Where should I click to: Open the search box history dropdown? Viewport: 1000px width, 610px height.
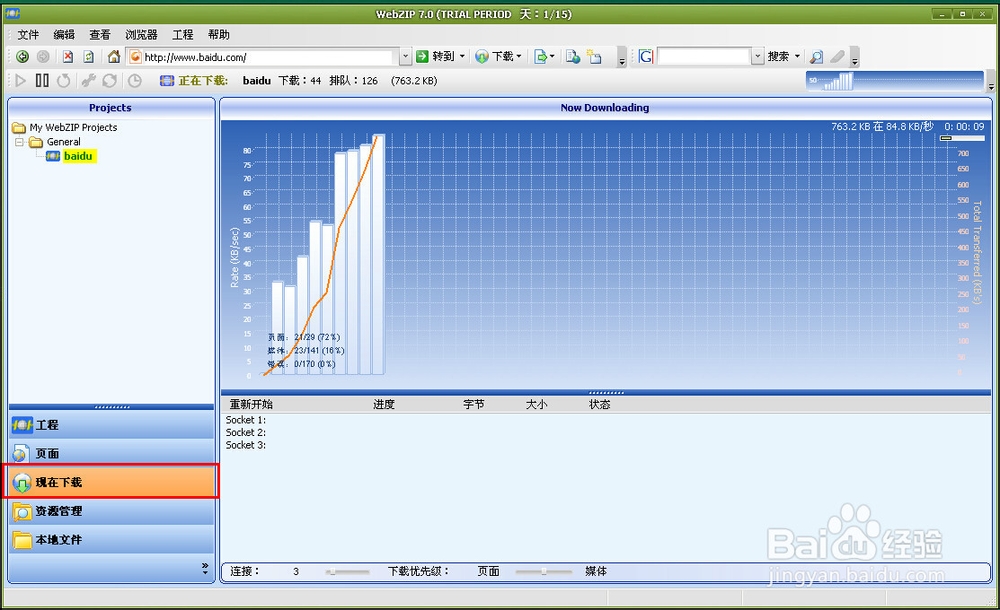coord(758,57)
